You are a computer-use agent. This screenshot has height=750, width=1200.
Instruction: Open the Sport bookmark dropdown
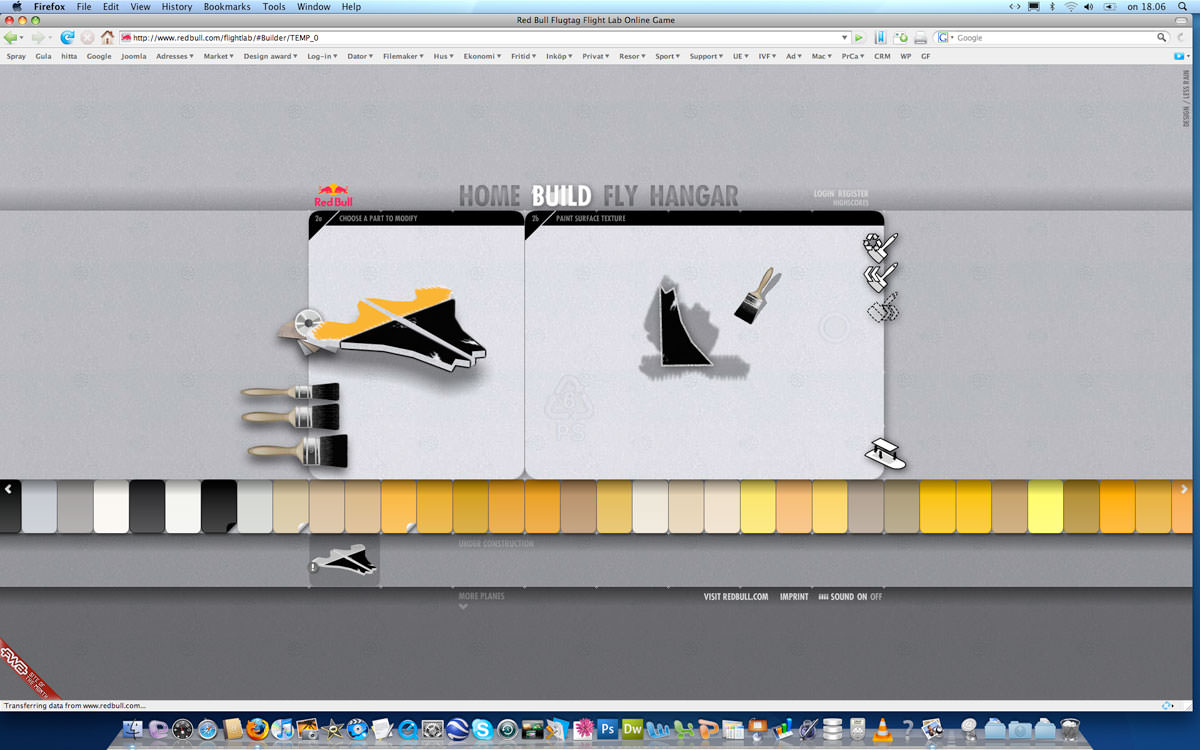pos(667,56)
